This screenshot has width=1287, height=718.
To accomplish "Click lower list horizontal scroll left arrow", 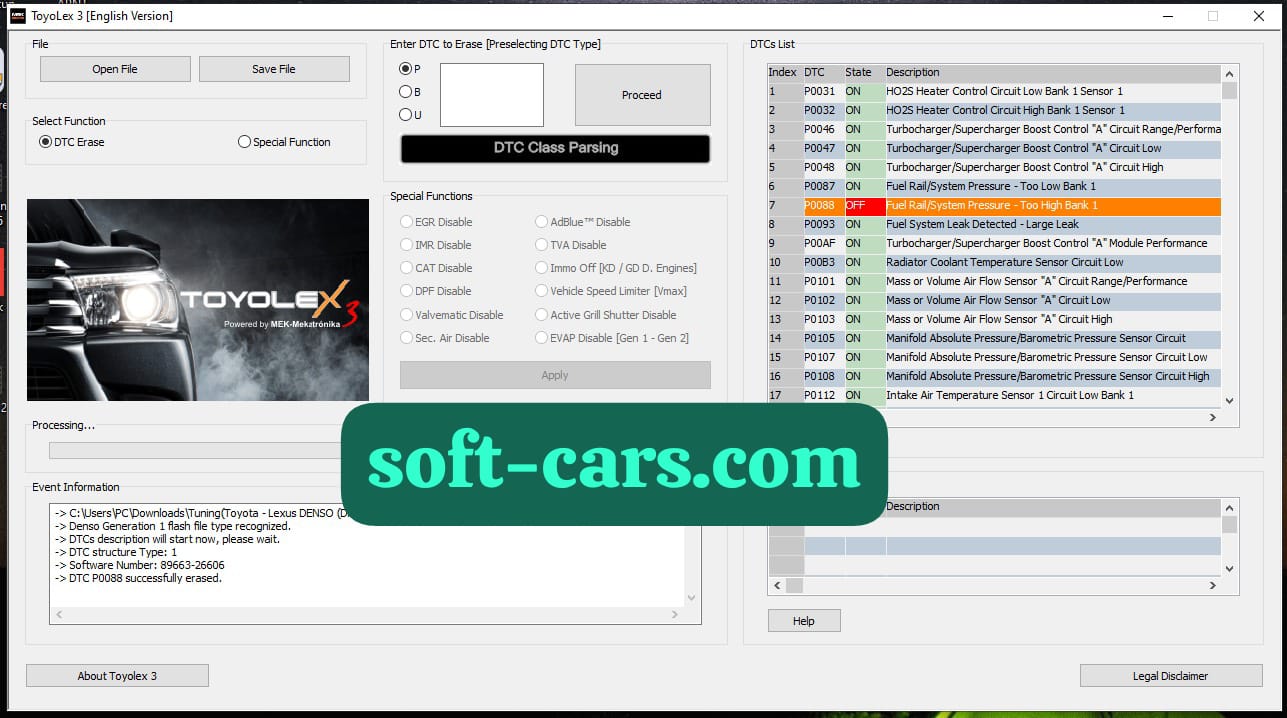I will coord(776,585).
